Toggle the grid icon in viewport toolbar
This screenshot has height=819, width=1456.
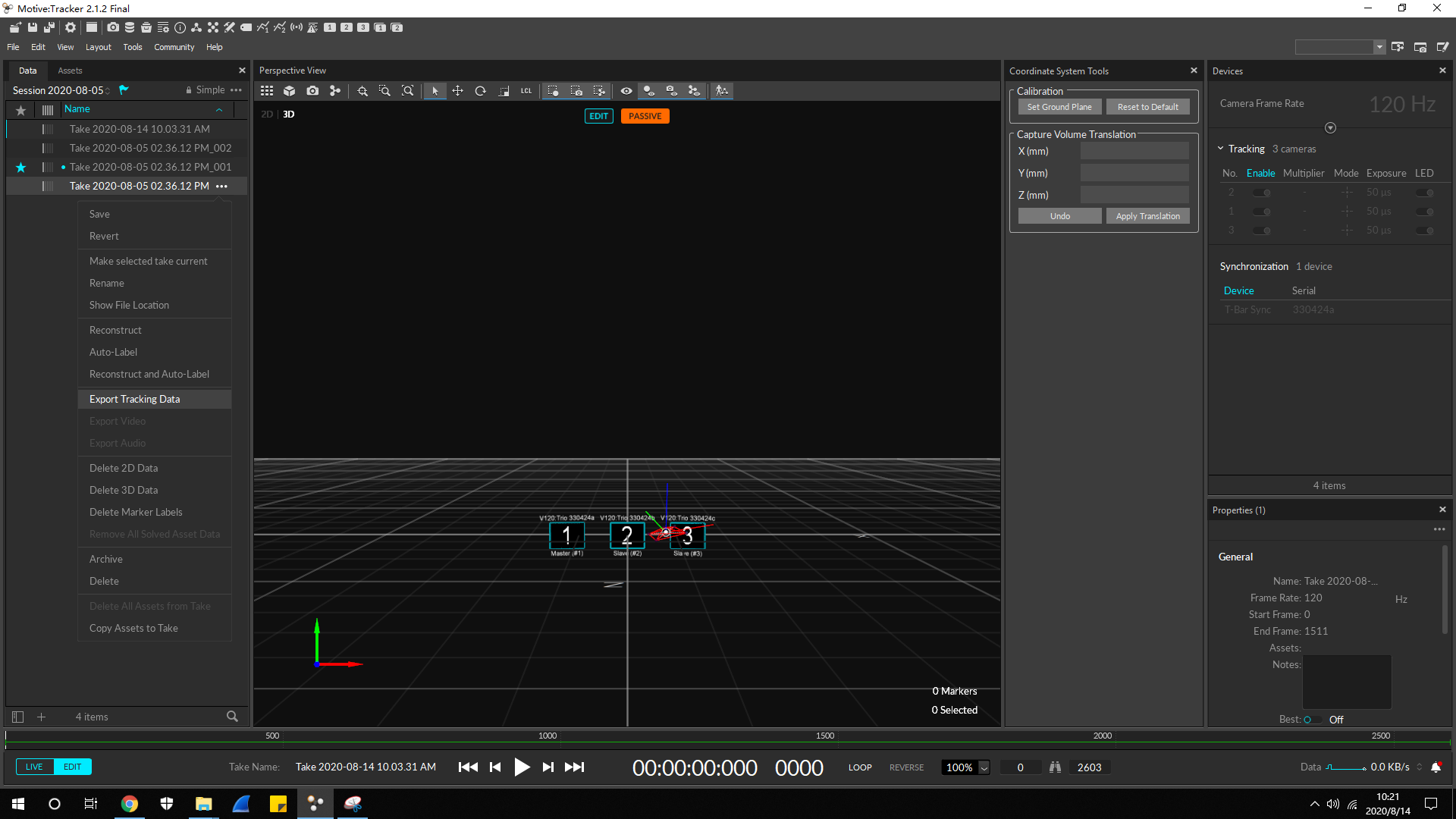tap(267, 91)
